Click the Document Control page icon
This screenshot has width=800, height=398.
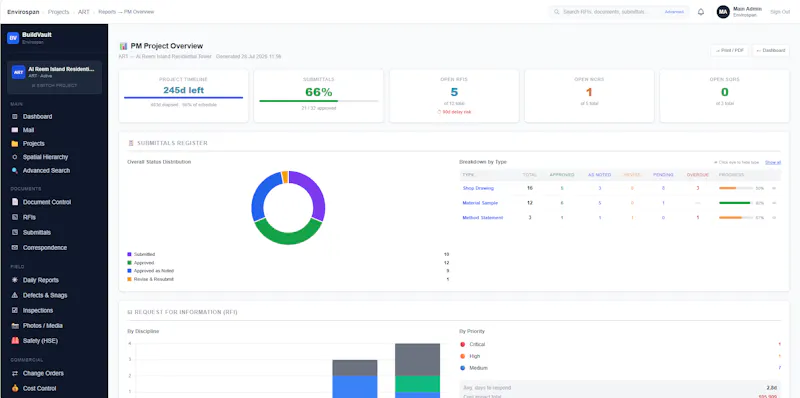pos(14,202)
